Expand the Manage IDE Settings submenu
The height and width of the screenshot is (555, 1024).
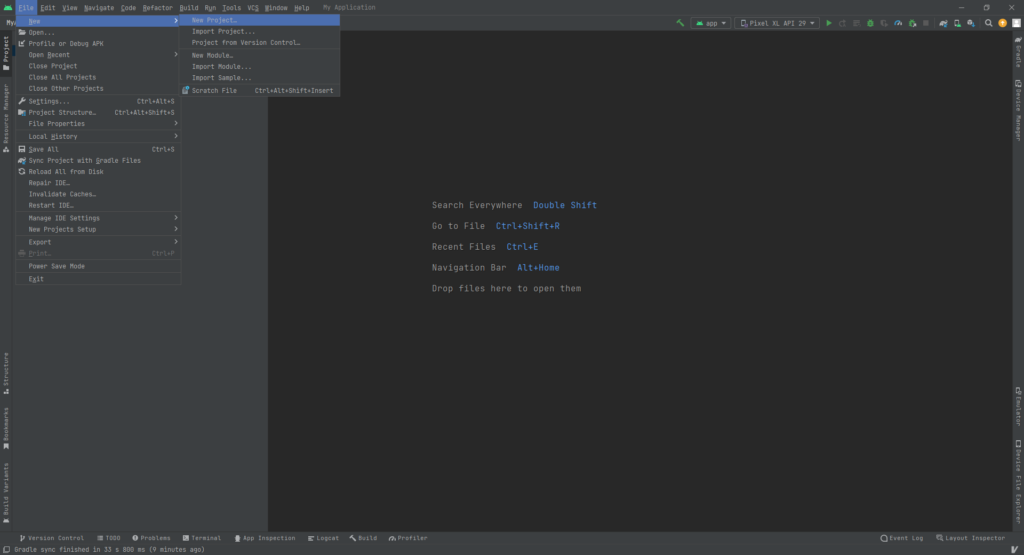(98, 218)
